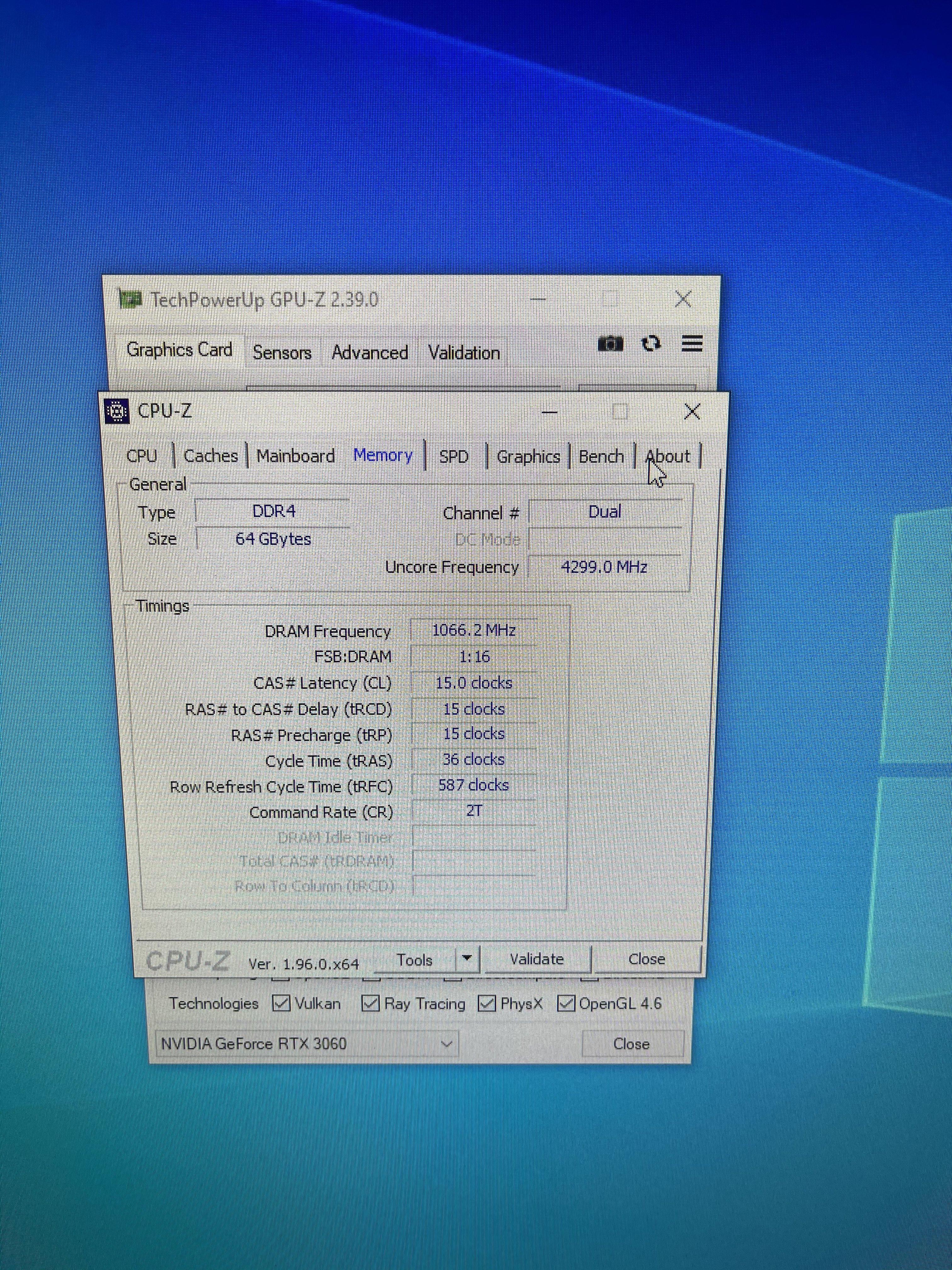This screenshot has height=1270, width=952.
Task: Expand the NVIDIA GeForce RTX 3060 dropdown
Action: [446, 1044]
